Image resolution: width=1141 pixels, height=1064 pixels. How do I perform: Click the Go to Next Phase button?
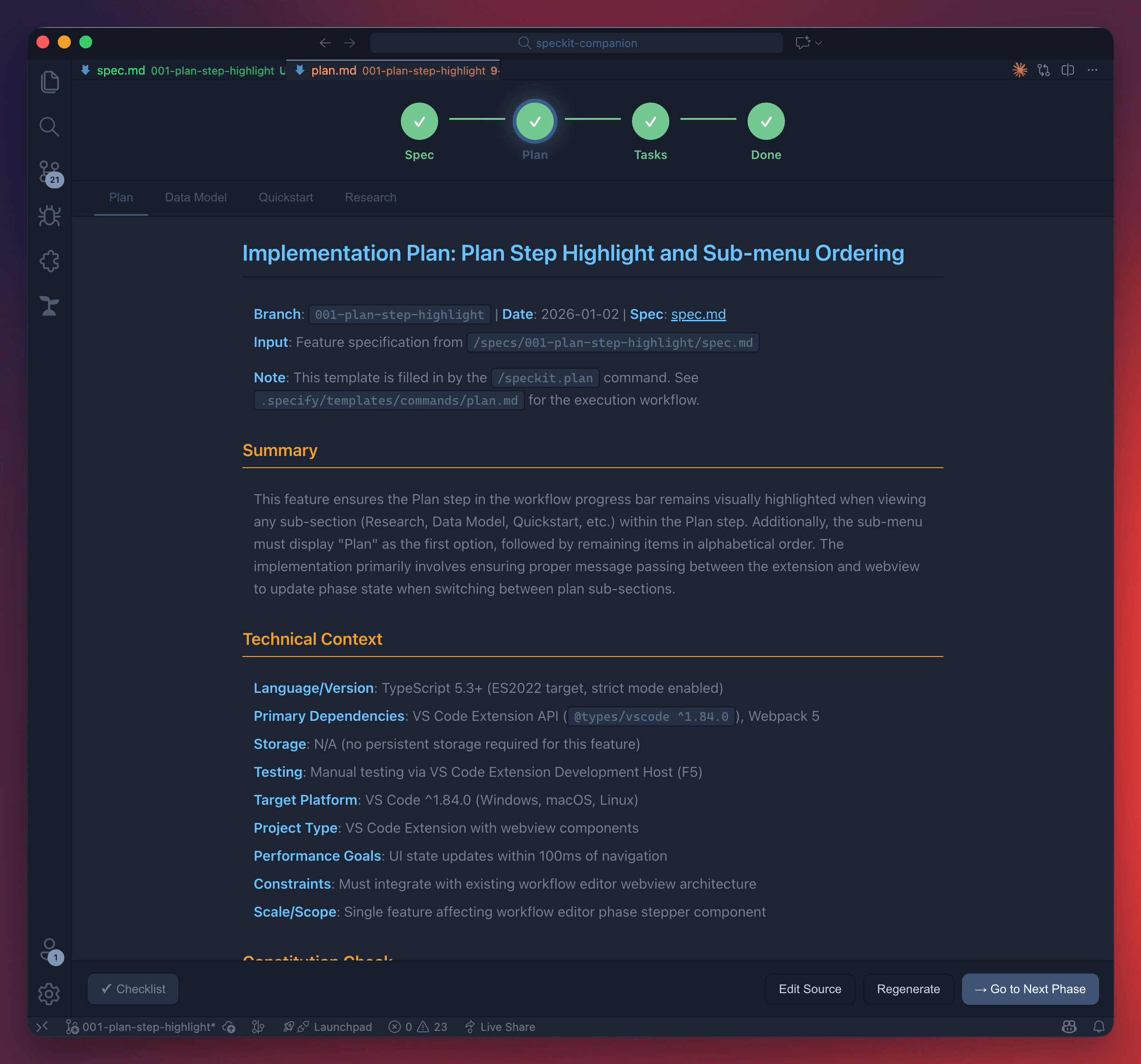pos(1030,989)
